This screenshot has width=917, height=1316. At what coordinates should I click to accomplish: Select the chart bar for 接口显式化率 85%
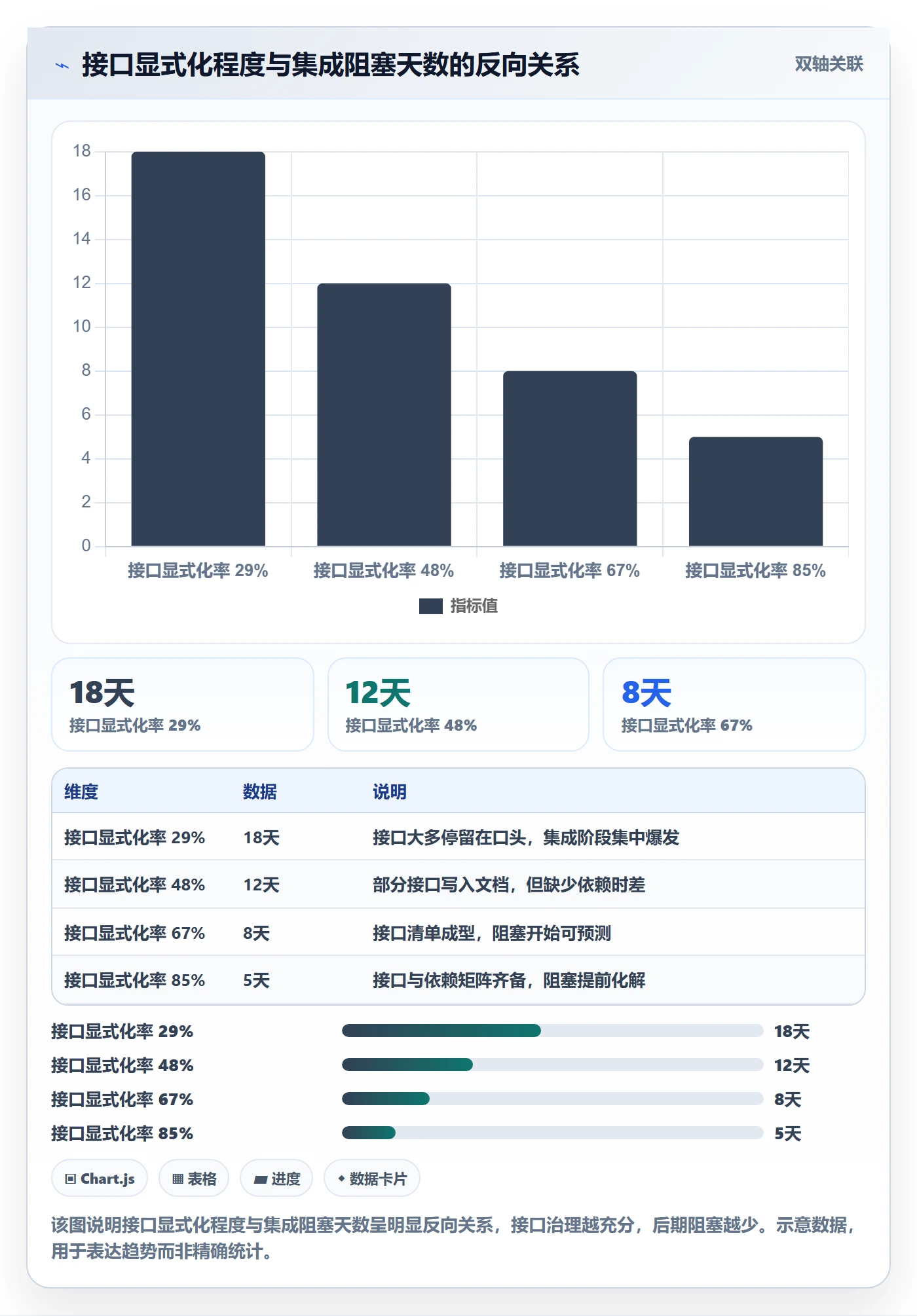[756, 491]
